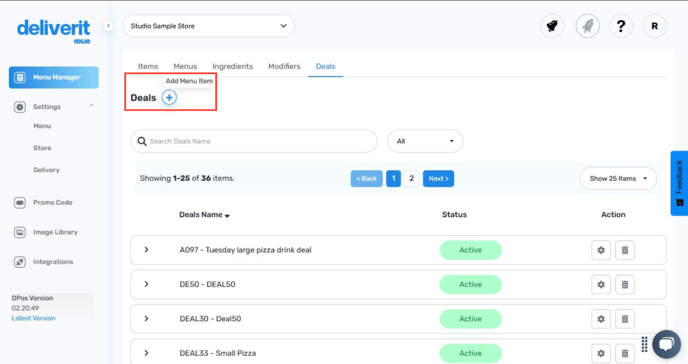Open Menu Manager in sidebar
The image size is (688, 364).
[54, 78]
